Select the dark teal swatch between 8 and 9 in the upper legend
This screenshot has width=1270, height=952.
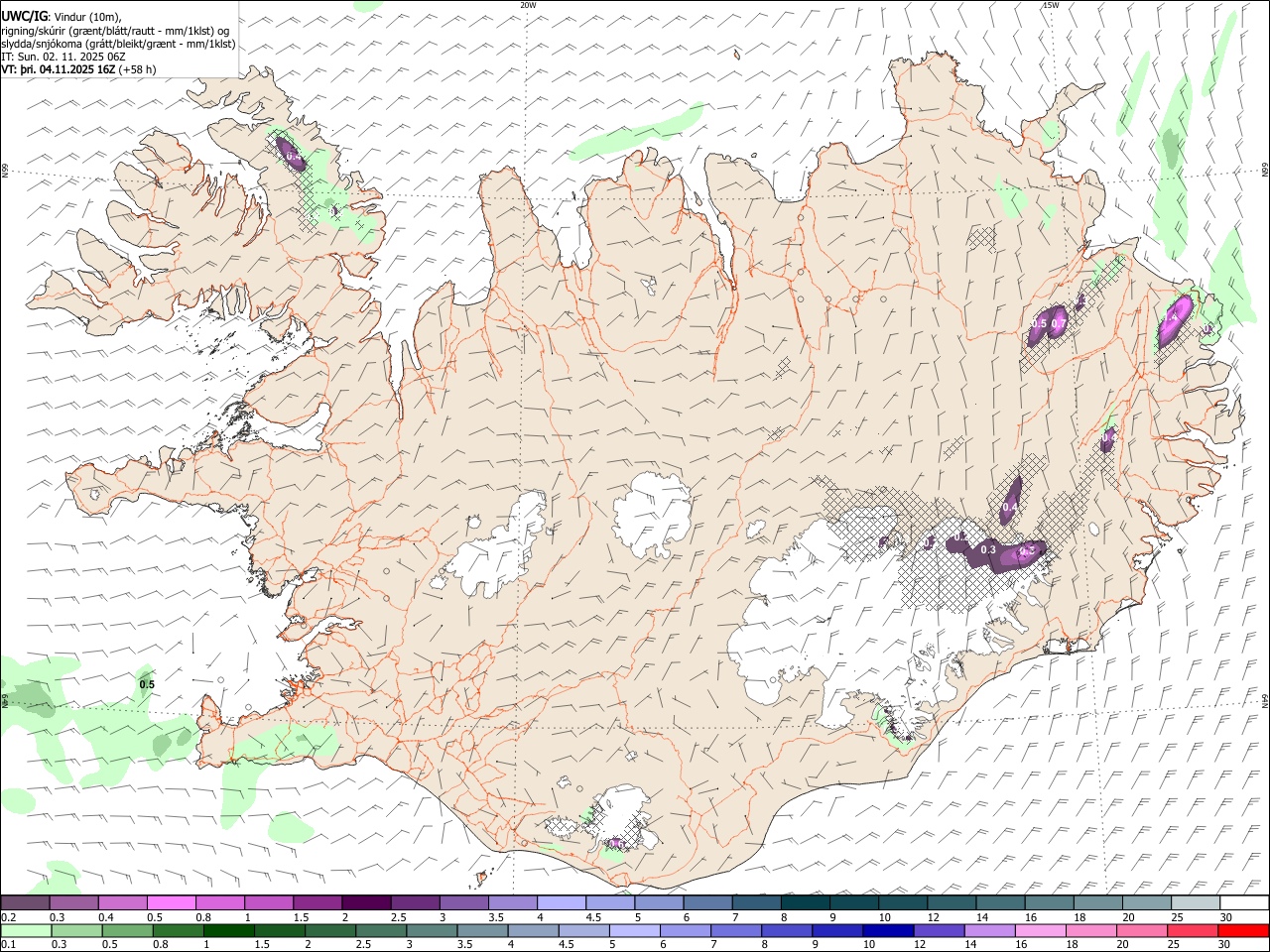(x=804, y=903)
